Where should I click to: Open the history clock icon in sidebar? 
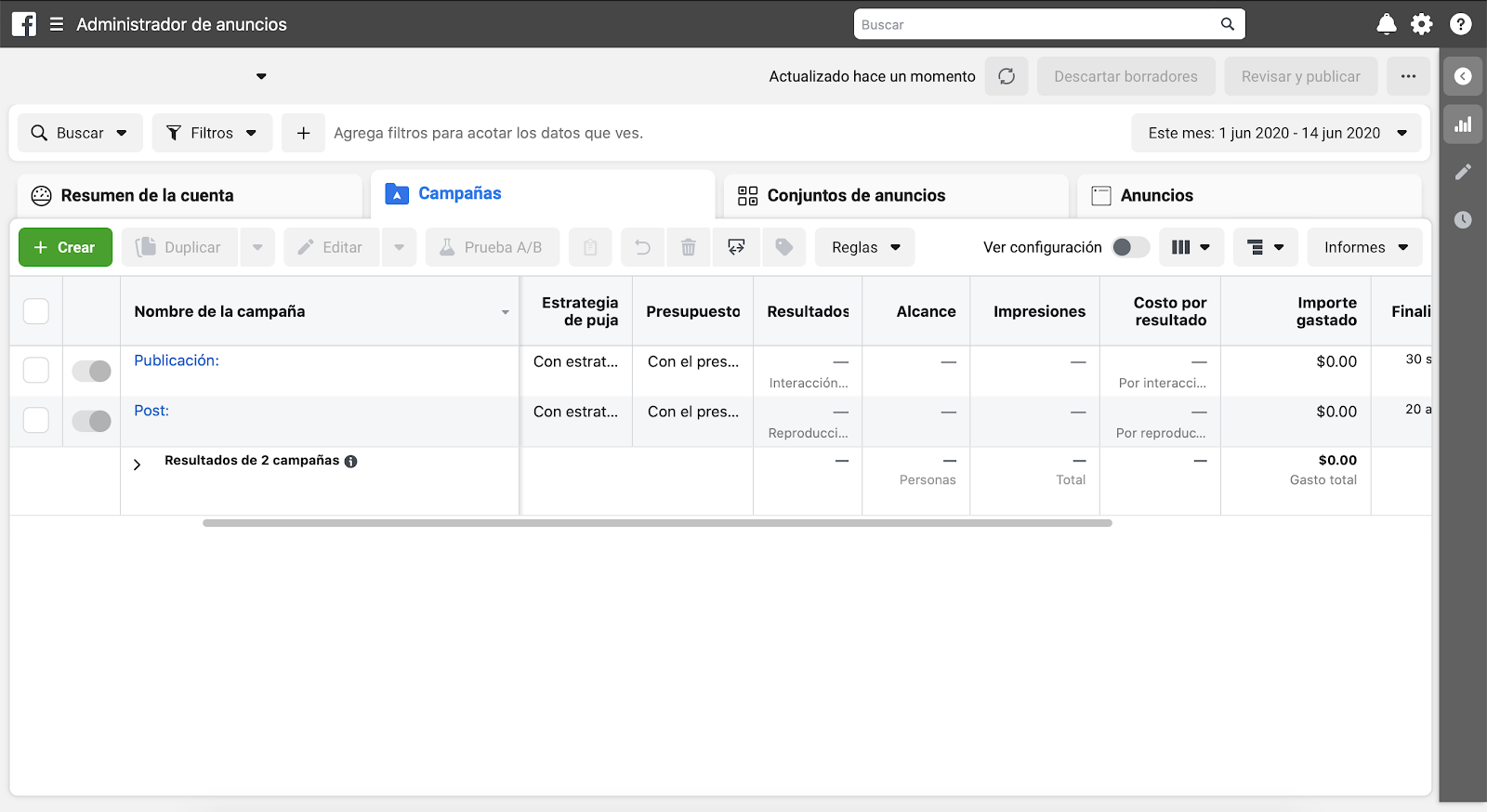[1463, 220]
